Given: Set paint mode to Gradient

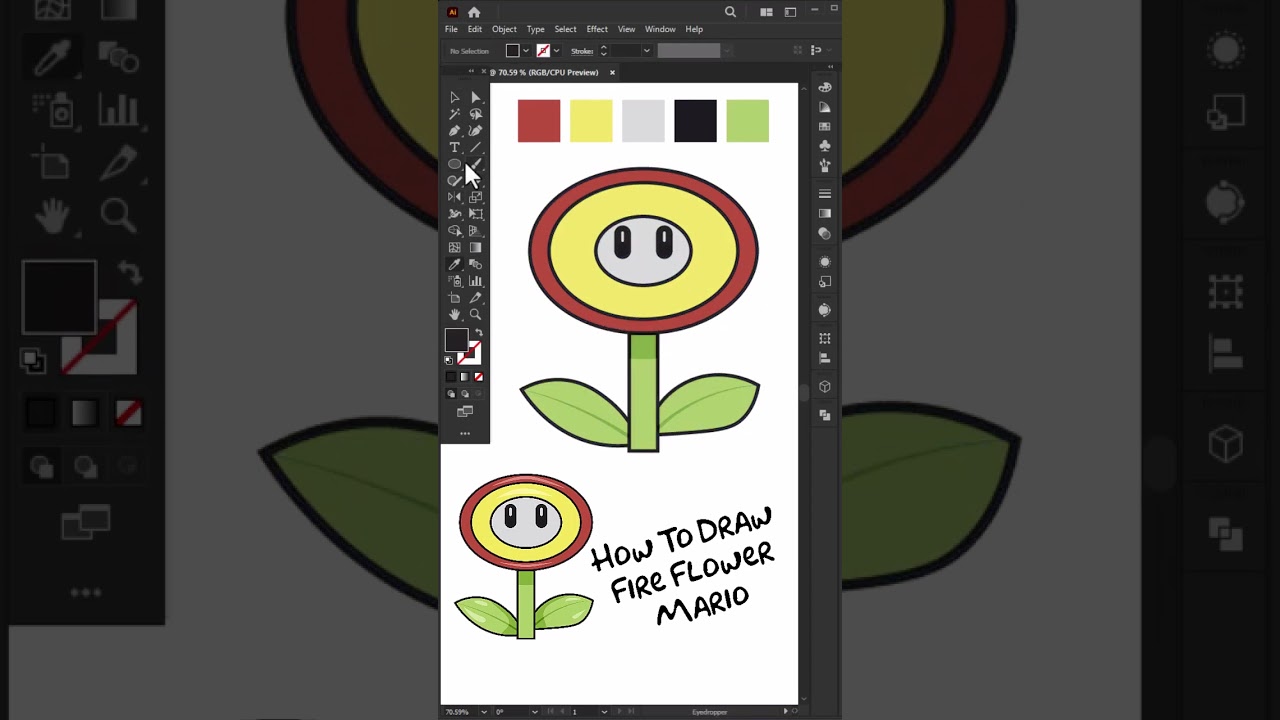Looking at the screenshot, I should coord(464,377).
